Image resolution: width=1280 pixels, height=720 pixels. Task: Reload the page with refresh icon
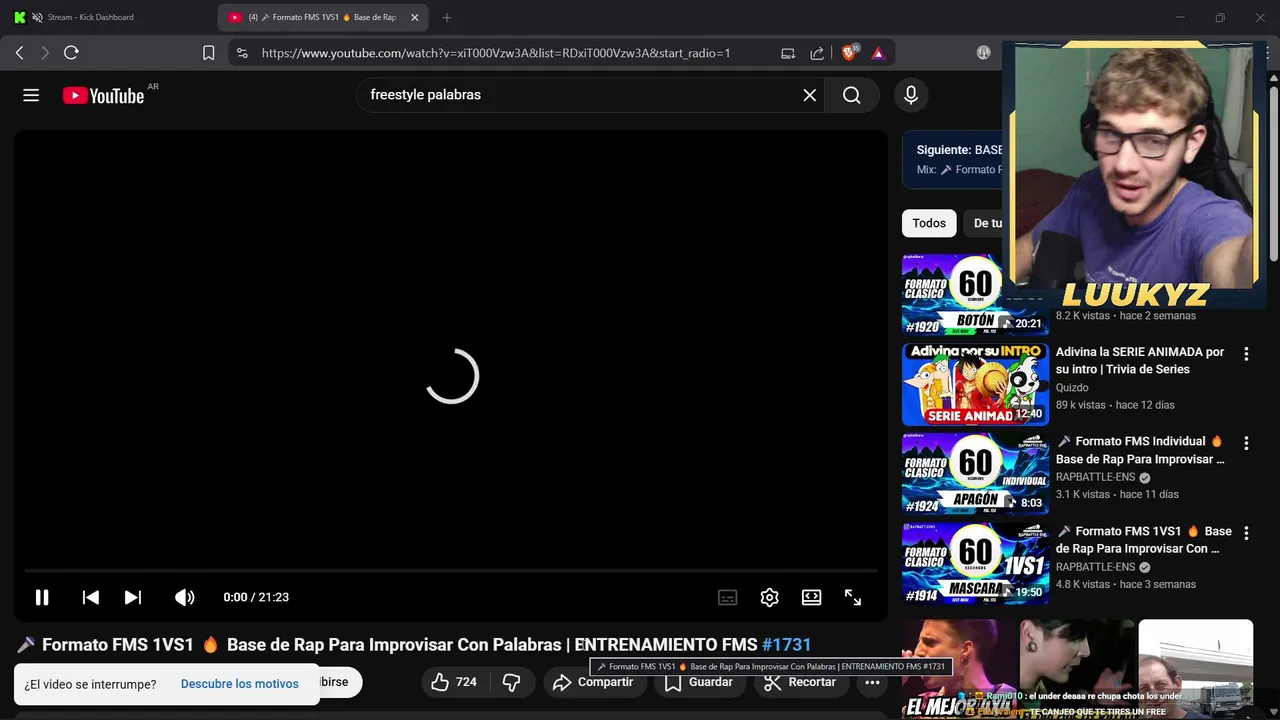coord(71,53)
